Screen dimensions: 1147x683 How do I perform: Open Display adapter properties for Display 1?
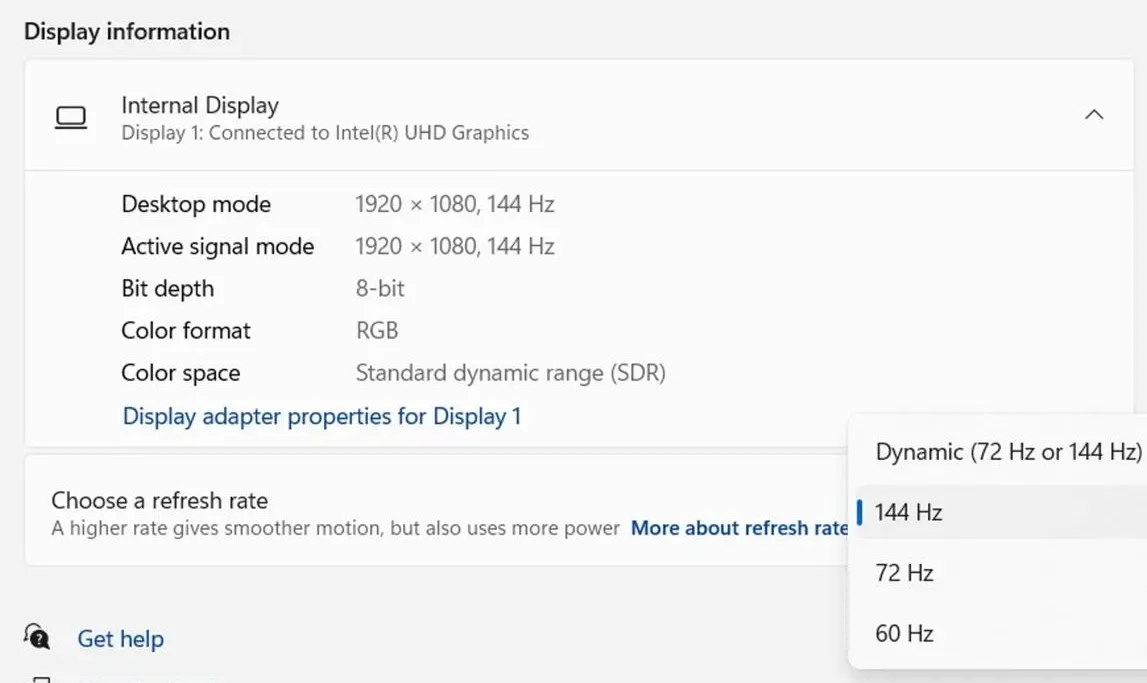(322, 416)
